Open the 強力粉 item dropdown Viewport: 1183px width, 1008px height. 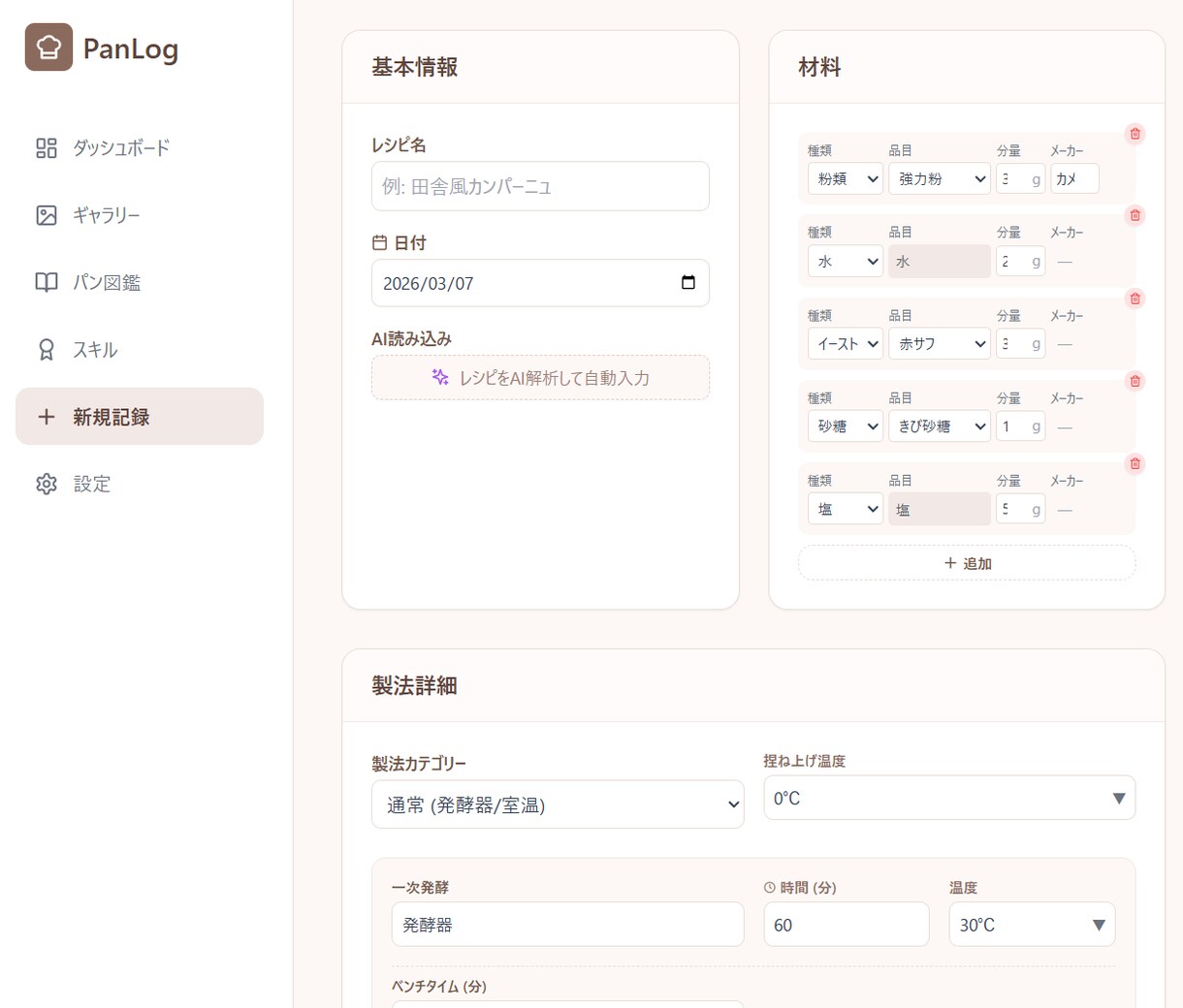click(940, 178)
